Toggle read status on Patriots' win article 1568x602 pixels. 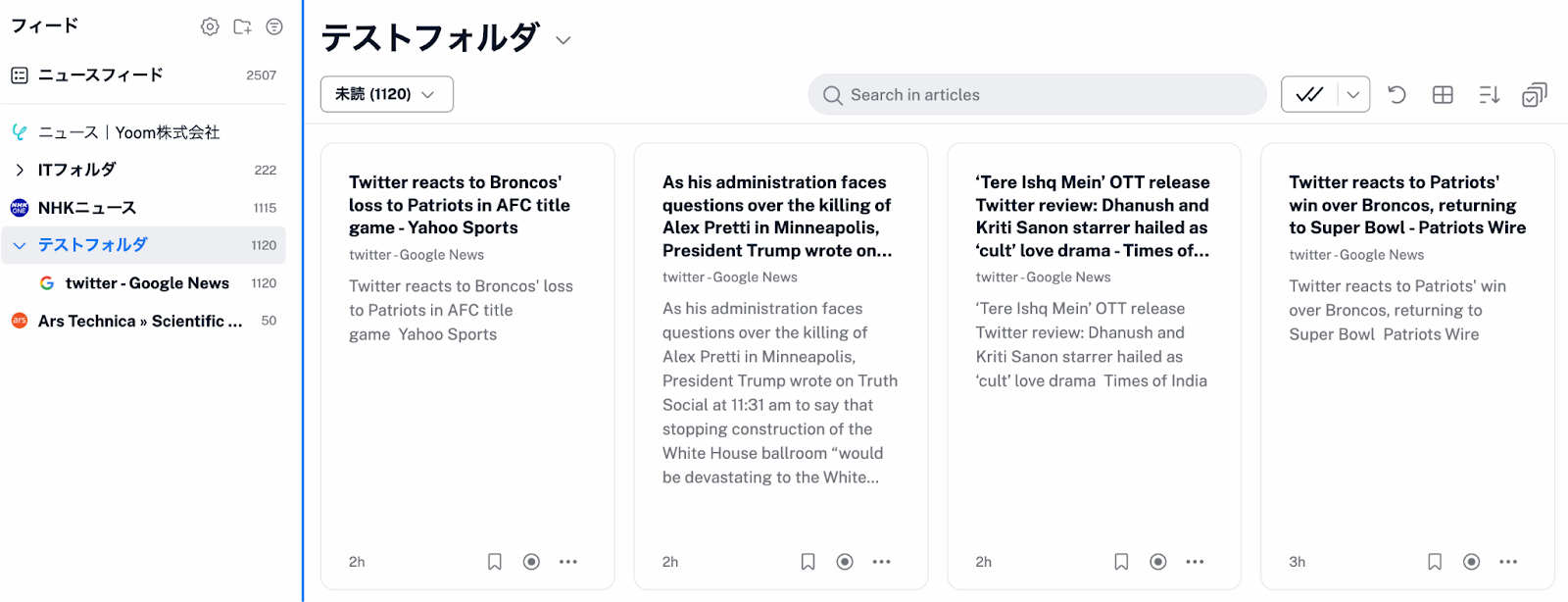click(1471, 562)
